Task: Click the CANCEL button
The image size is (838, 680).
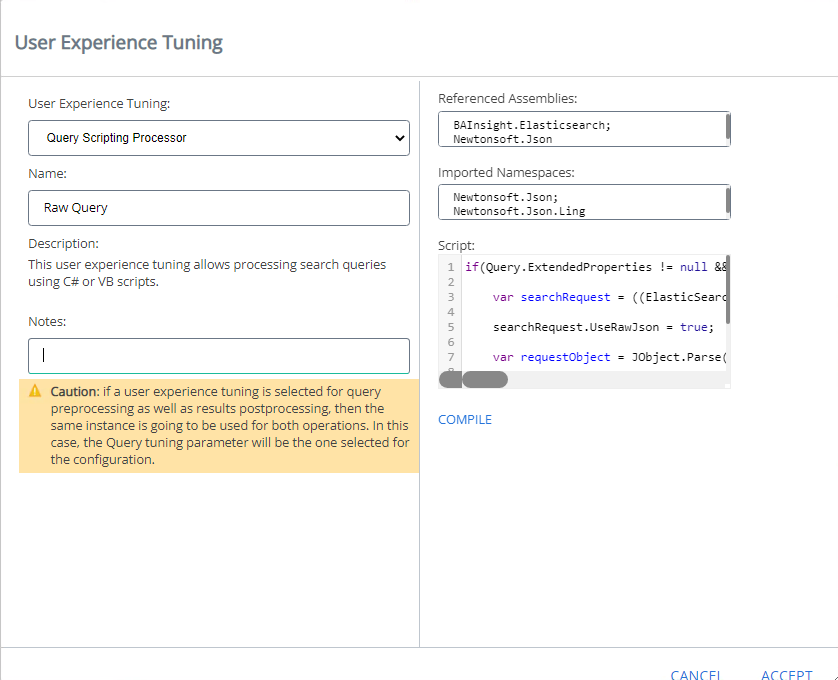Action: [x=696, y=675]
